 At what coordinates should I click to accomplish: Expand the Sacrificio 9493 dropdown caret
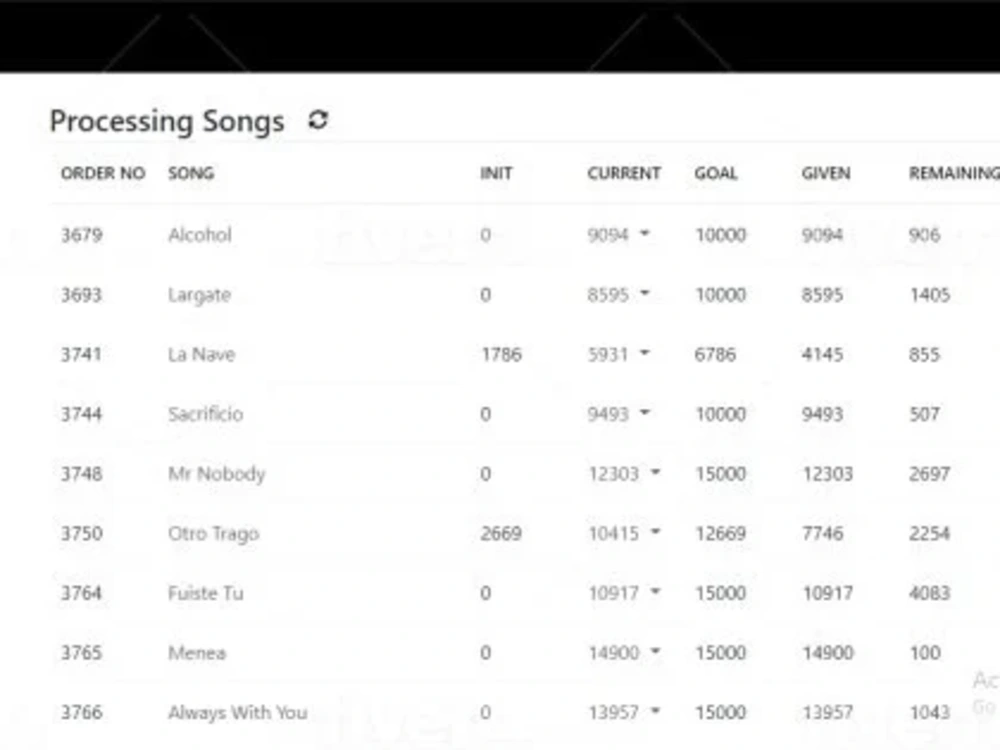pos(645,413)
